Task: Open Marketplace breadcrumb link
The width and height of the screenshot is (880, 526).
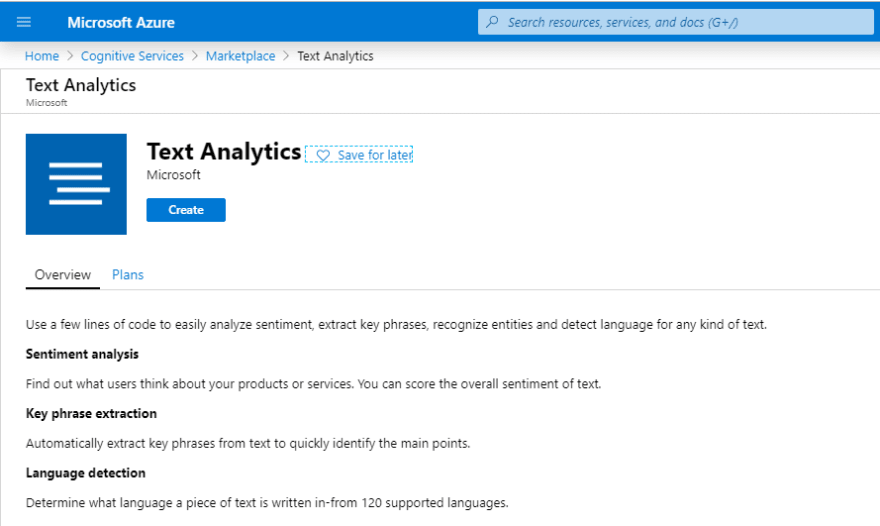Action: (x=240, y=56)
